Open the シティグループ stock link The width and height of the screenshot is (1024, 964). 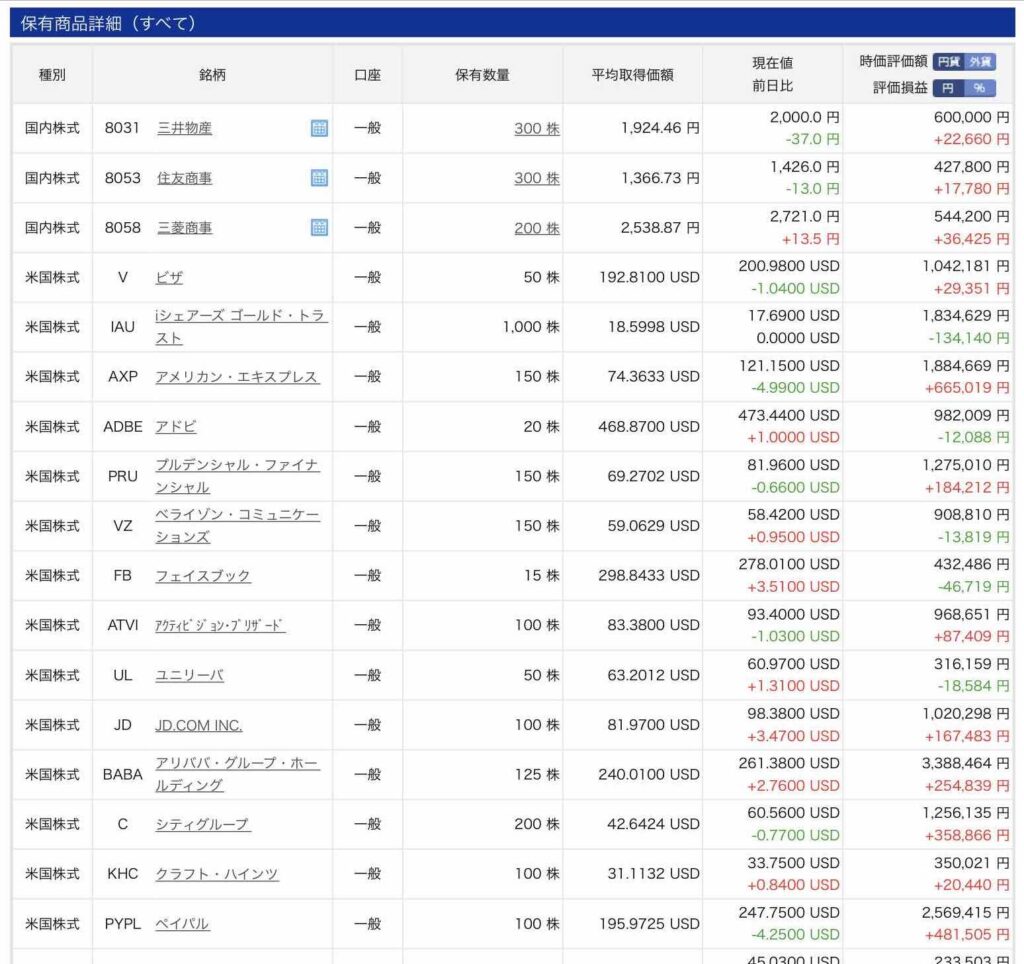pyautogui.click(x=203, y=824)
